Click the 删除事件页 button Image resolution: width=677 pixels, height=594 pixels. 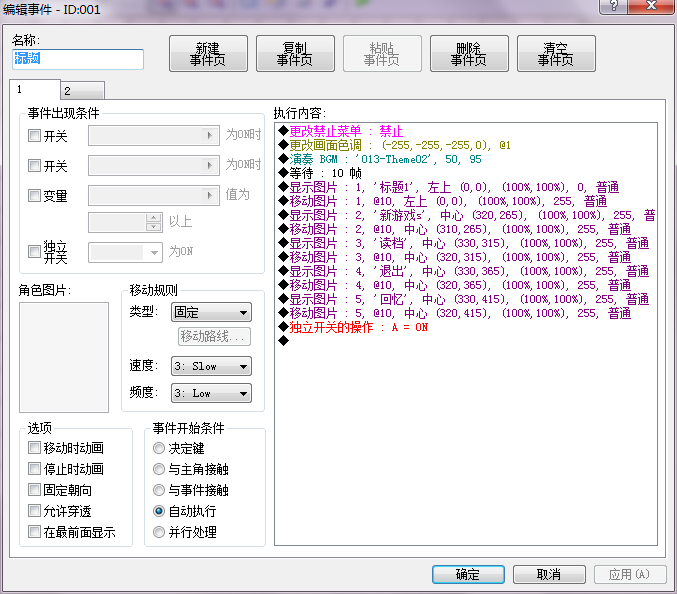(469, 54)
